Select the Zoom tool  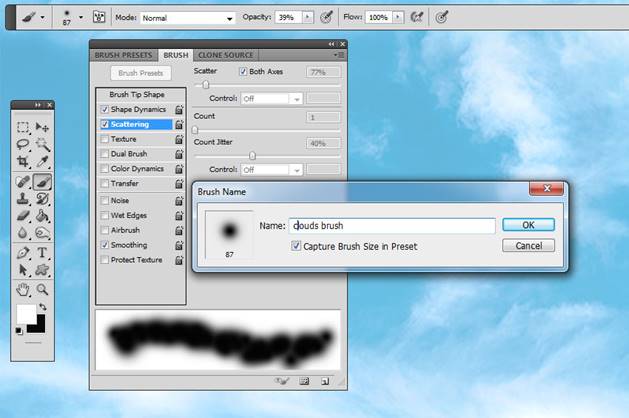coord(42,289)
